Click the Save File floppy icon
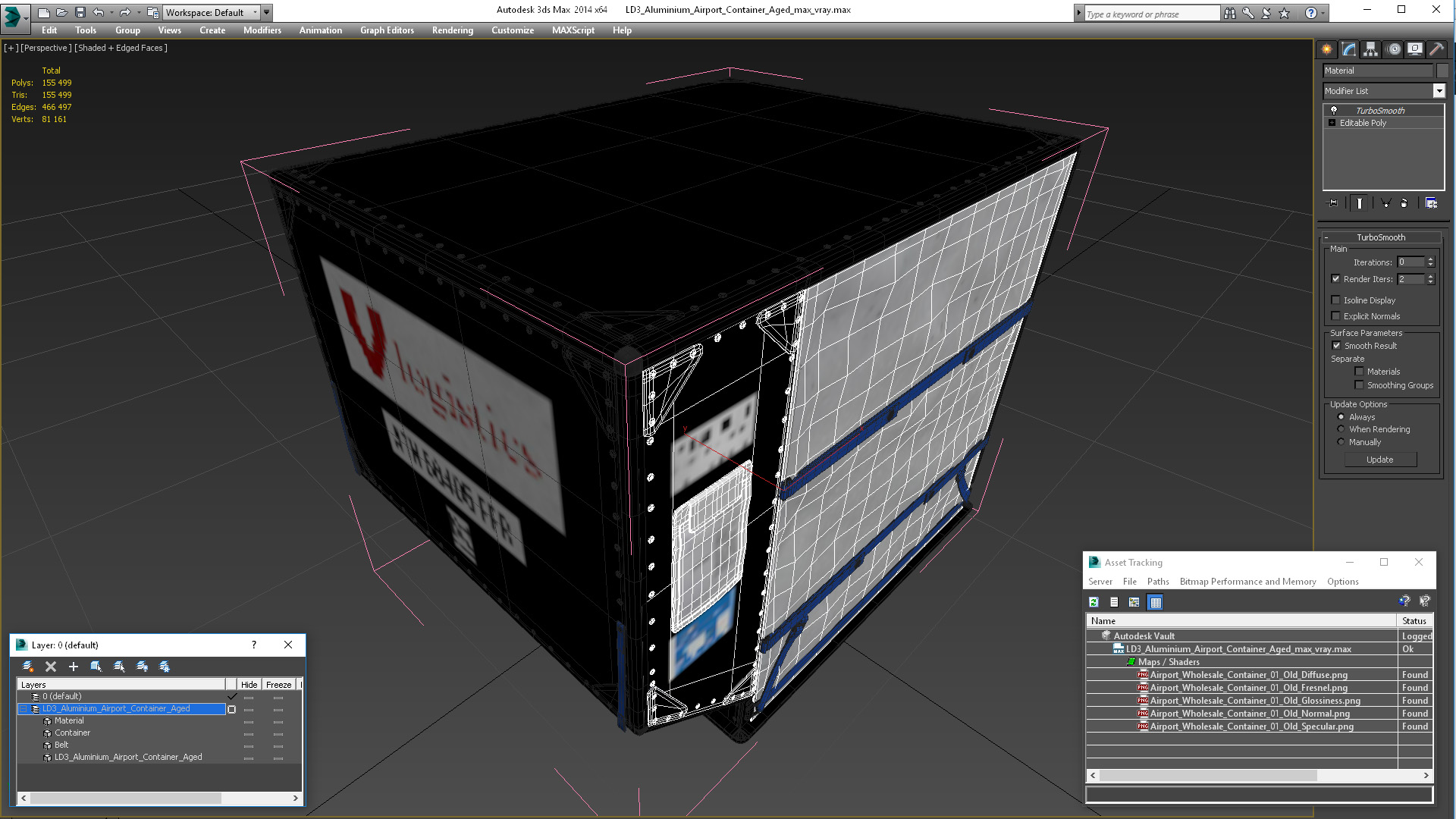Image resolution: width=1456 pixels, height=819 pixels. [x=80, y=12]
